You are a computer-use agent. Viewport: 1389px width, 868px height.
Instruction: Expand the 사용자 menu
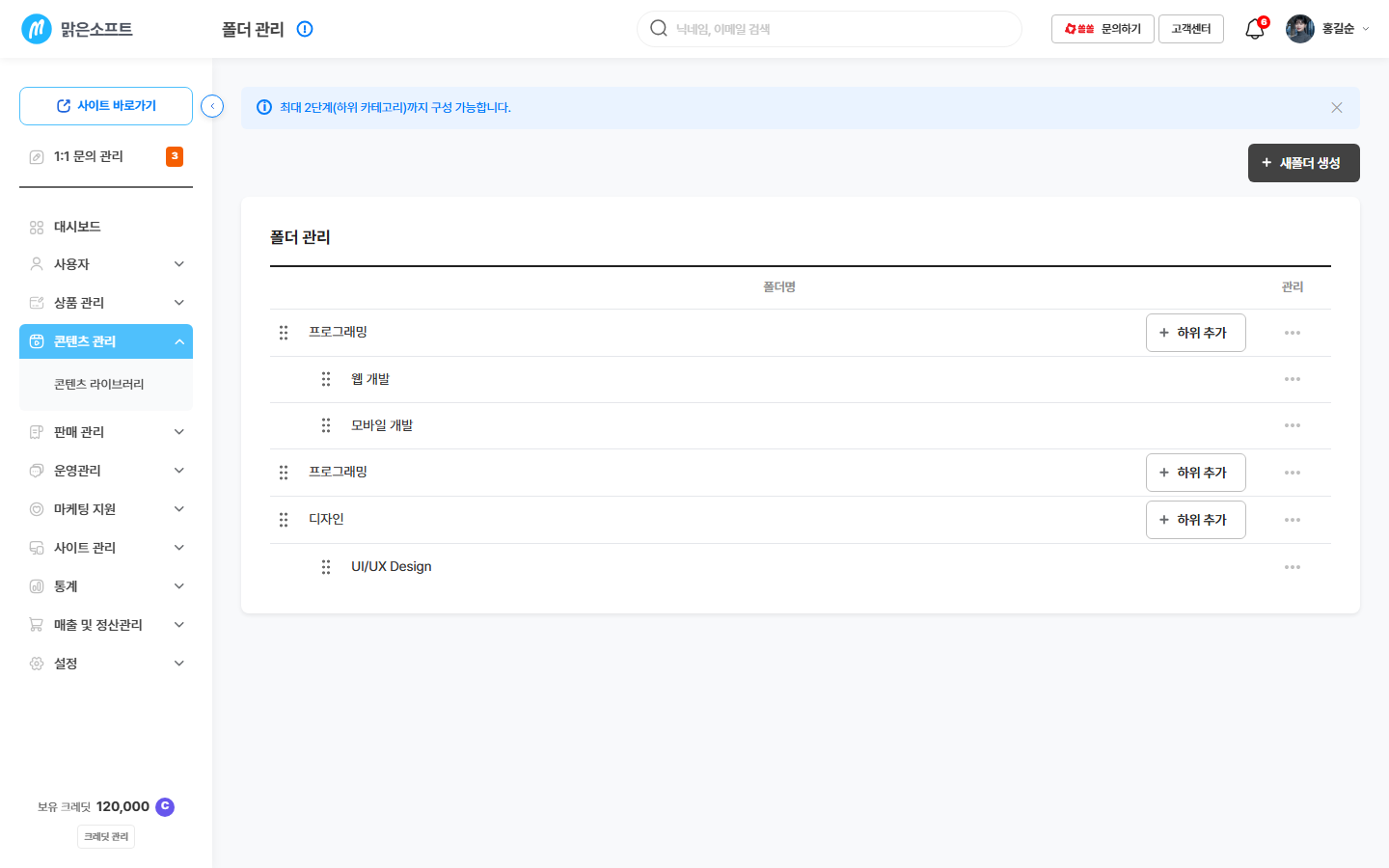[178, 264]
